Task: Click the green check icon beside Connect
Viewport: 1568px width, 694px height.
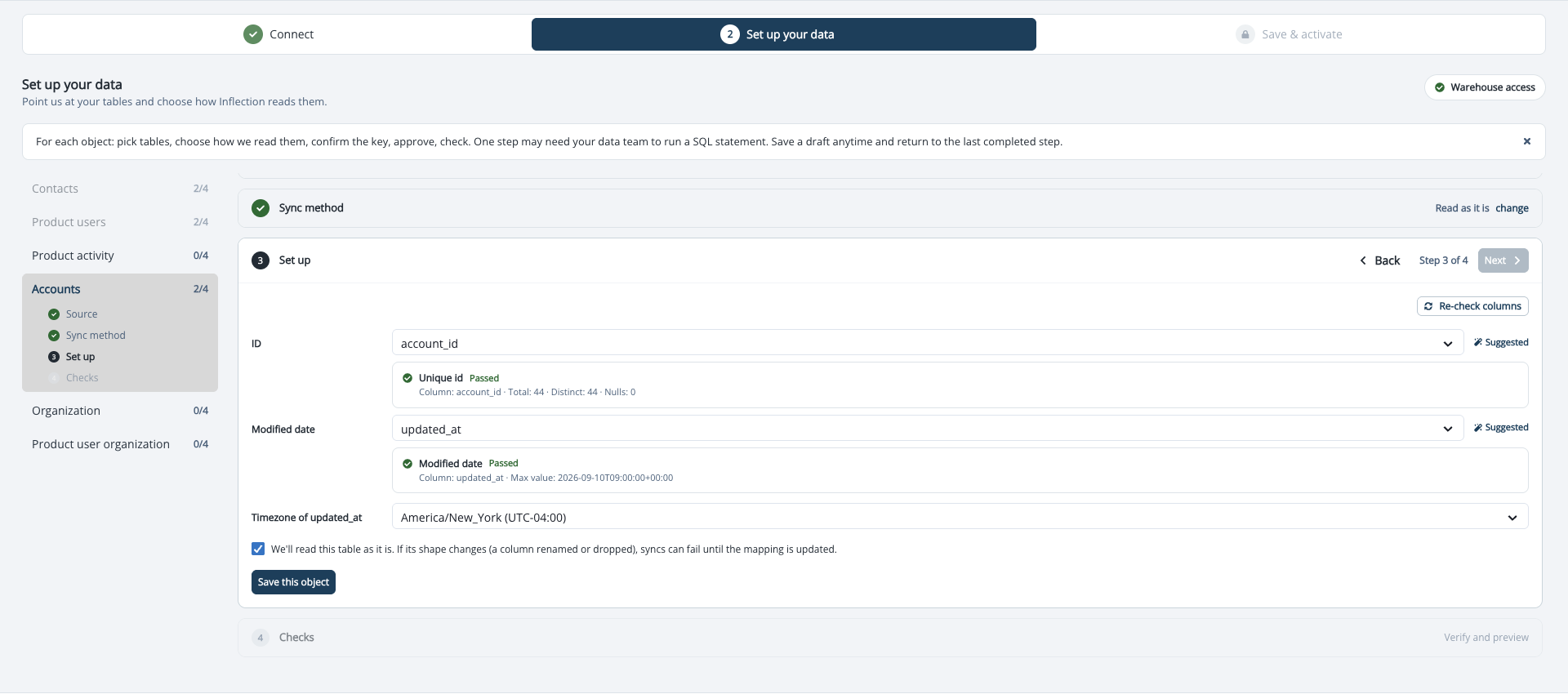Action: tap(253, 34)
